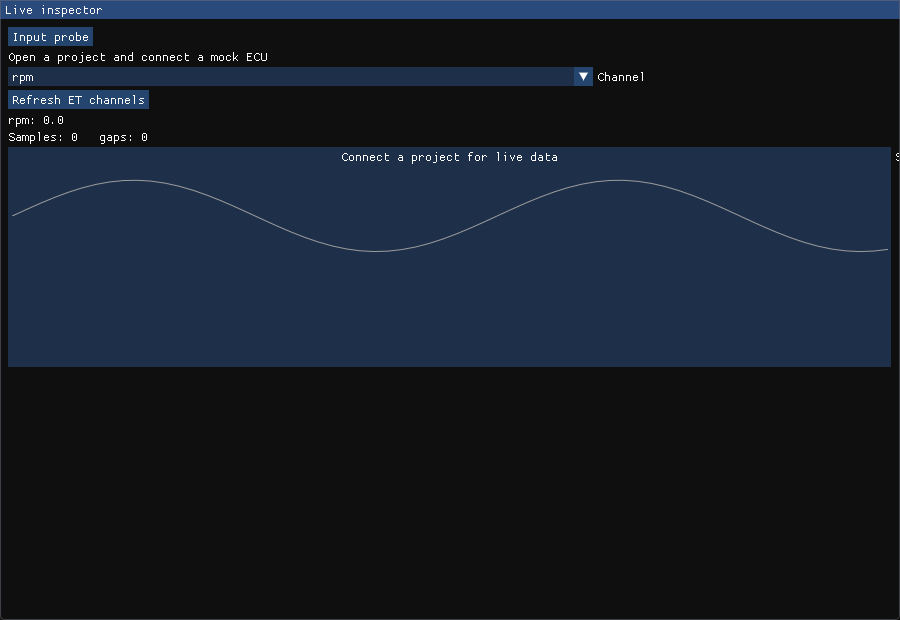
Task: Click the rpm waveform plot area
Action: pos(449,257)
